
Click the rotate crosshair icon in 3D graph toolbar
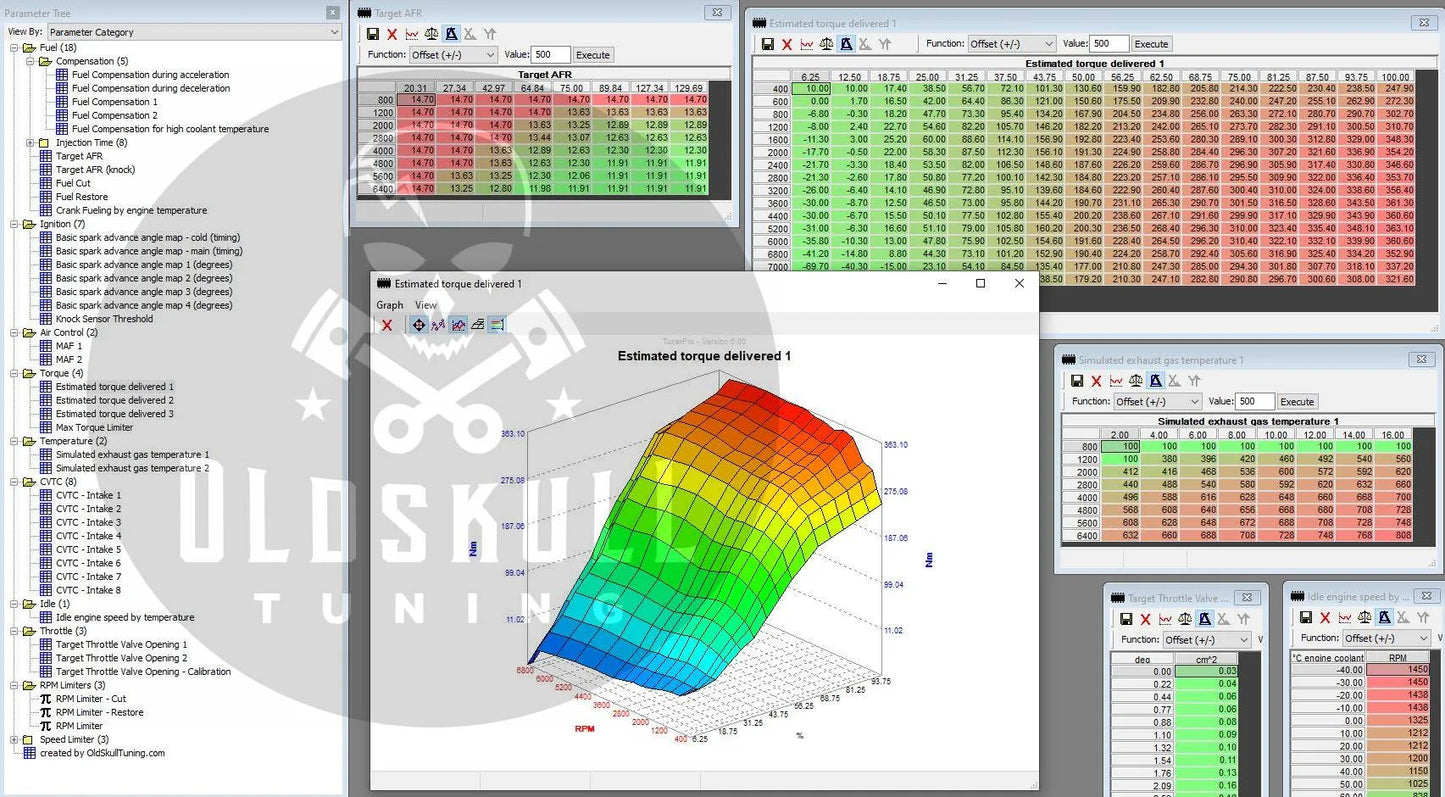[x=418, y=325]
